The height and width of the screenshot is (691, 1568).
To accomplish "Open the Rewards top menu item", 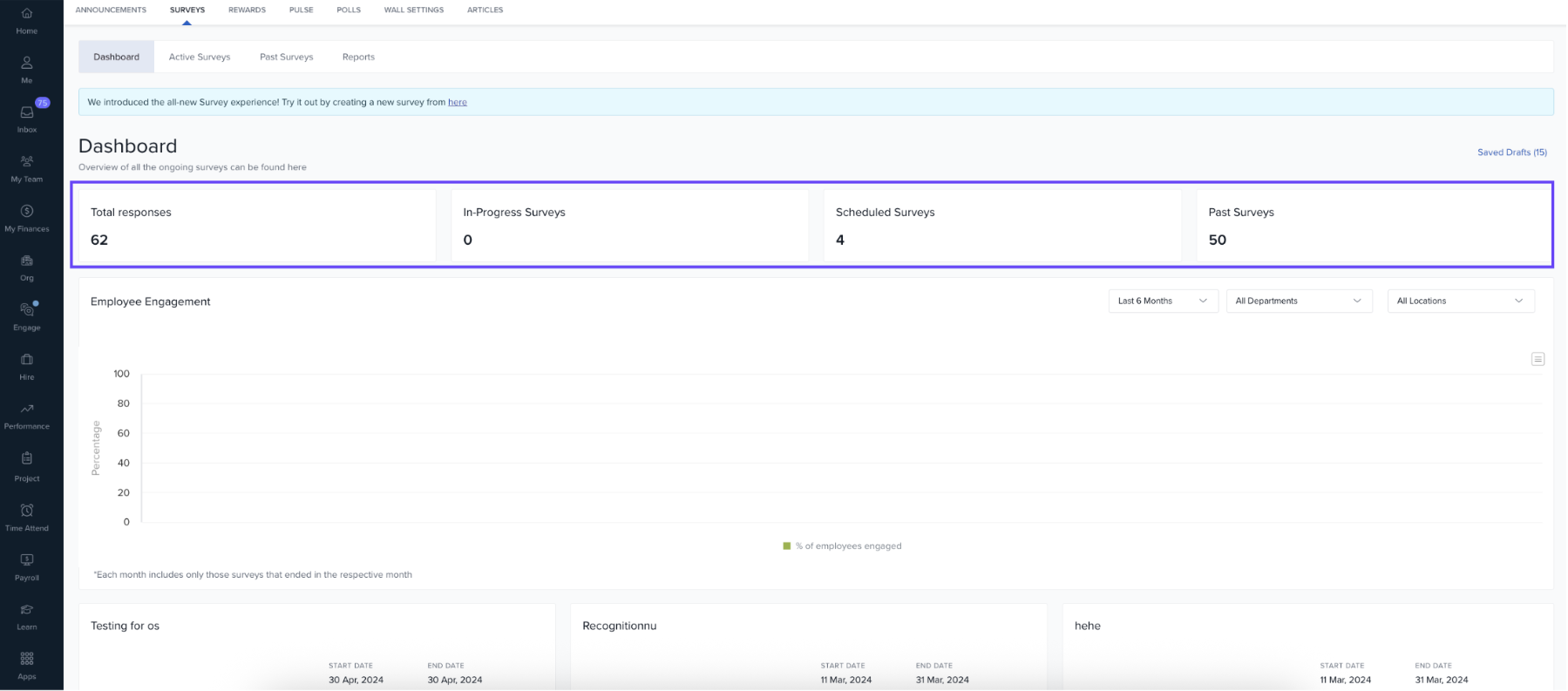I will coord(247,10).
